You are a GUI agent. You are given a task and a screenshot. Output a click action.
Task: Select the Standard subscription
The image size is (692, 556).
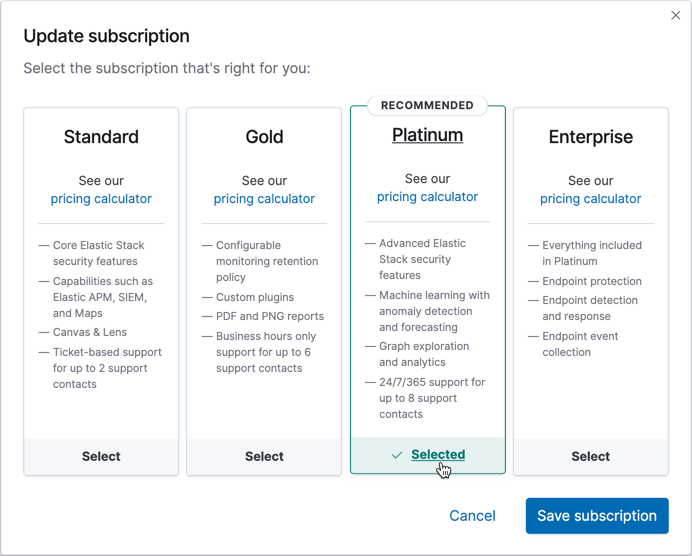coord(101,456)
